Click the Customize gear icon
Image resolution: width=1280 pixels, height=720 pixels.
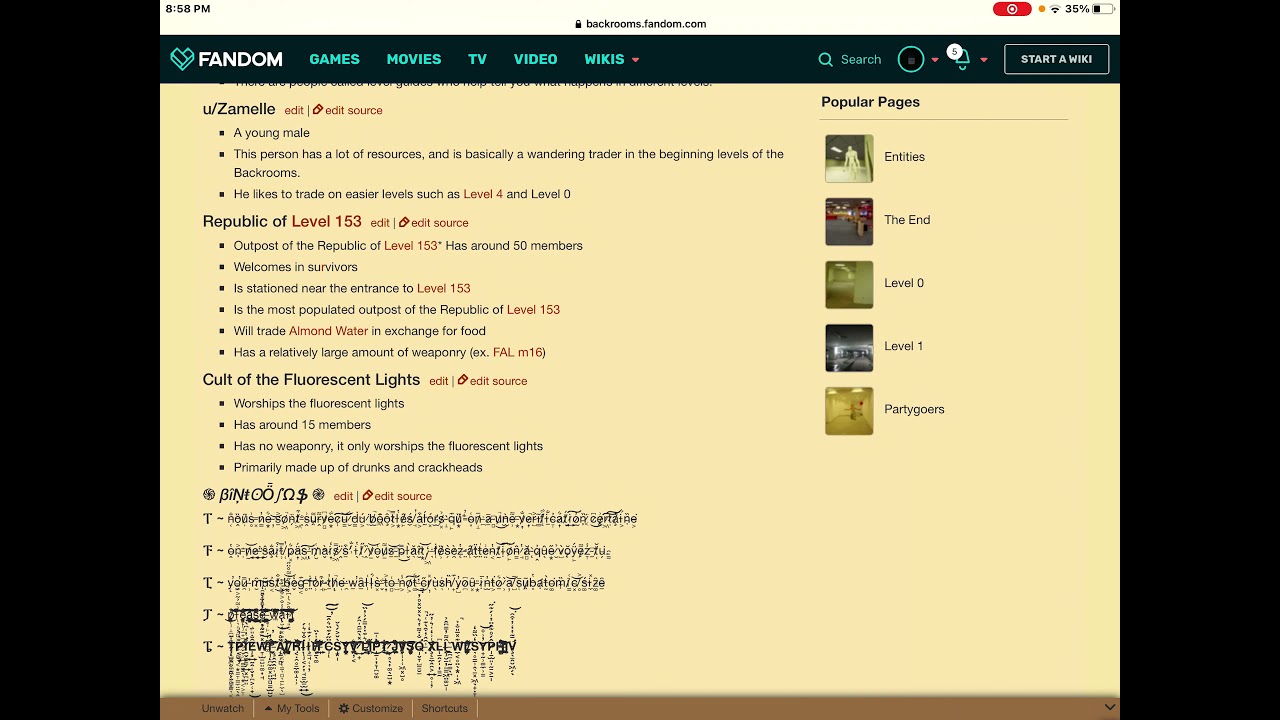pos(344,708)
